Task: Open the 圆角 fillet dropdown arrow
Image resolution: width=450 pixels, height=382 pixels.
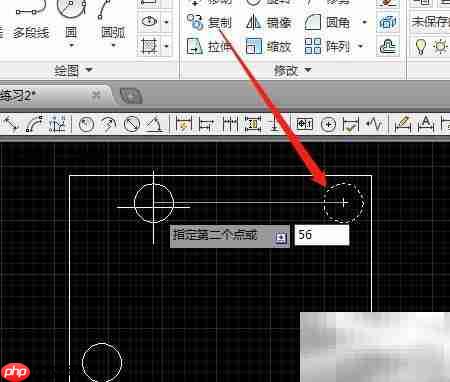Action: [364, 22]
